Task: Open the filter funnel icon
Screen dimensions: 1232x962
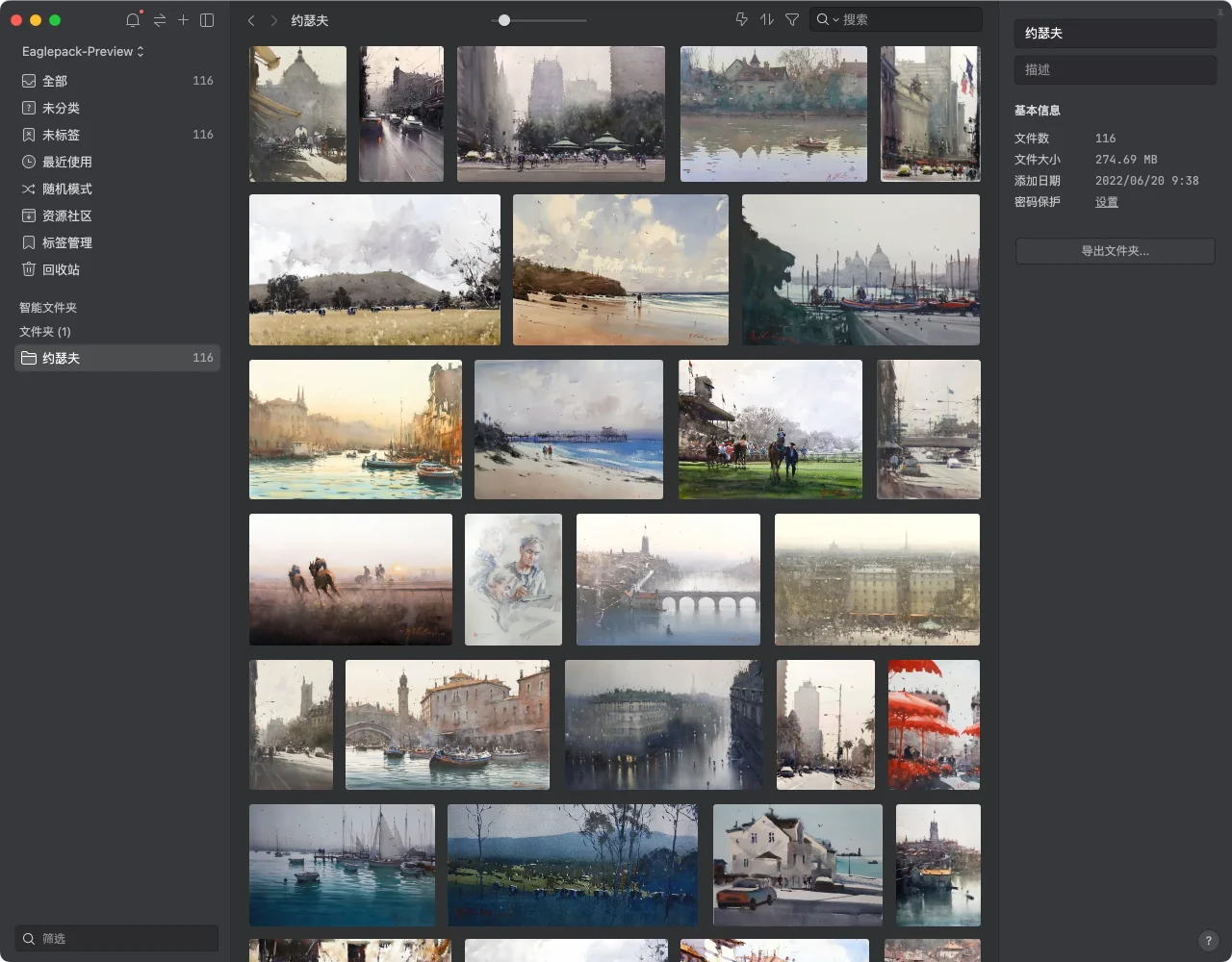Action: (x=792, y=19)
